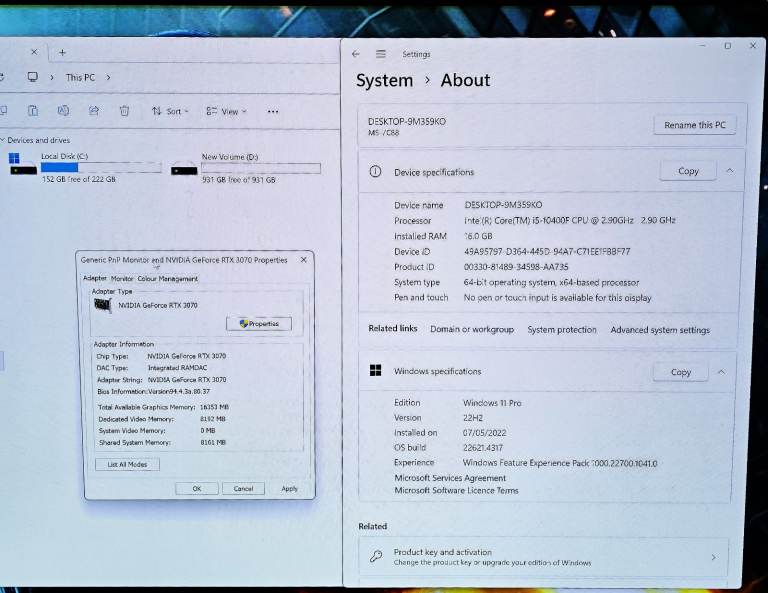Click the Paste clipboard icon in Explorer
Image resolution: width=768 pixels, height=593 pixels.
[33, 111]
